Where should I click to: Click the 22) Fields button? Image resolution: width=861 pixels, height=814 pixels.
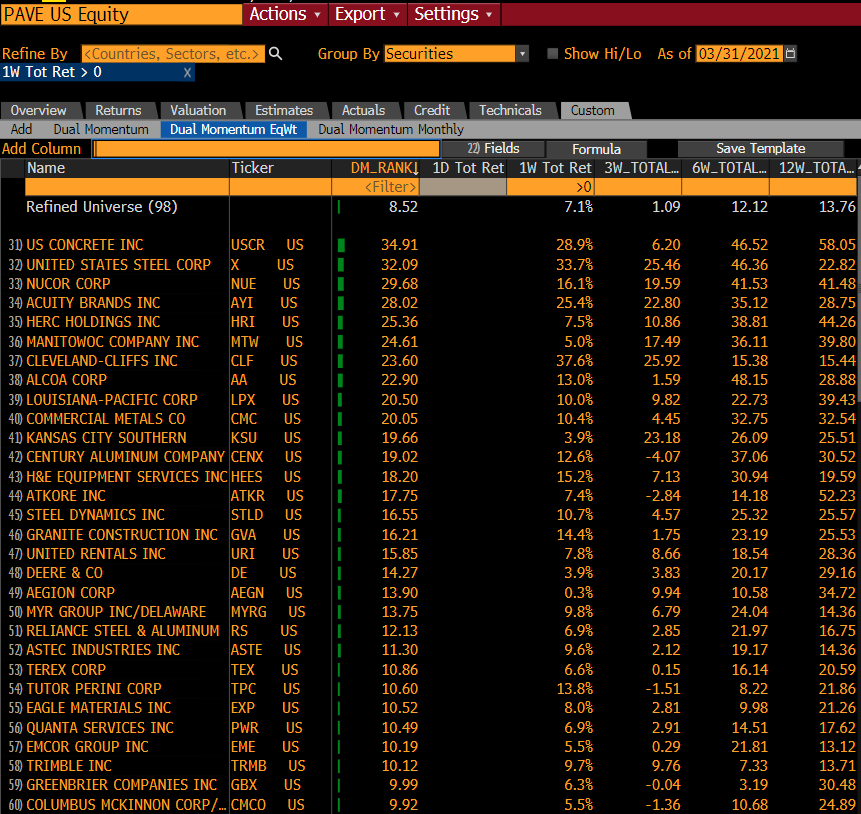point(493,149)
